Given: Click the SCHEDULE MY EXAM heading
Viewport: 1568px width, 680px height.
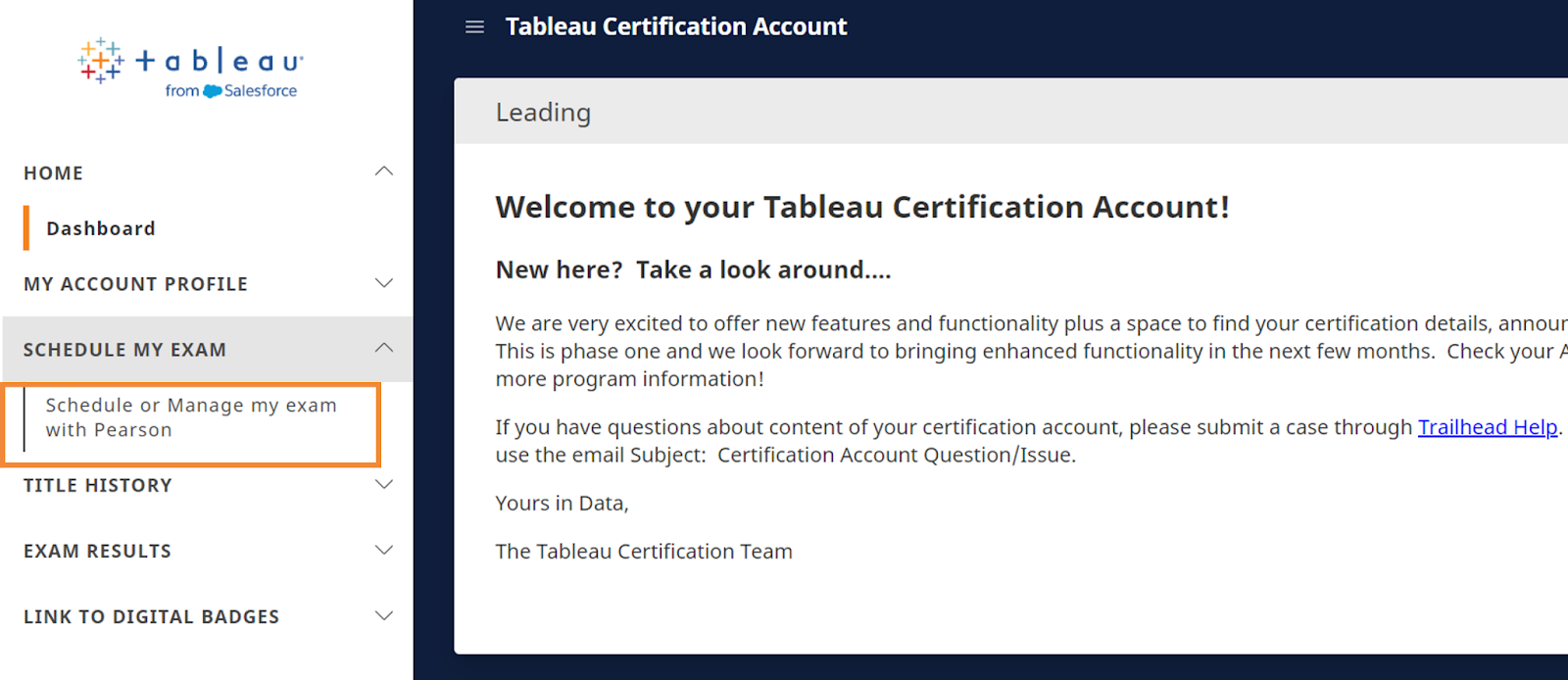Looking at the screenshot, I should [124, 350].
